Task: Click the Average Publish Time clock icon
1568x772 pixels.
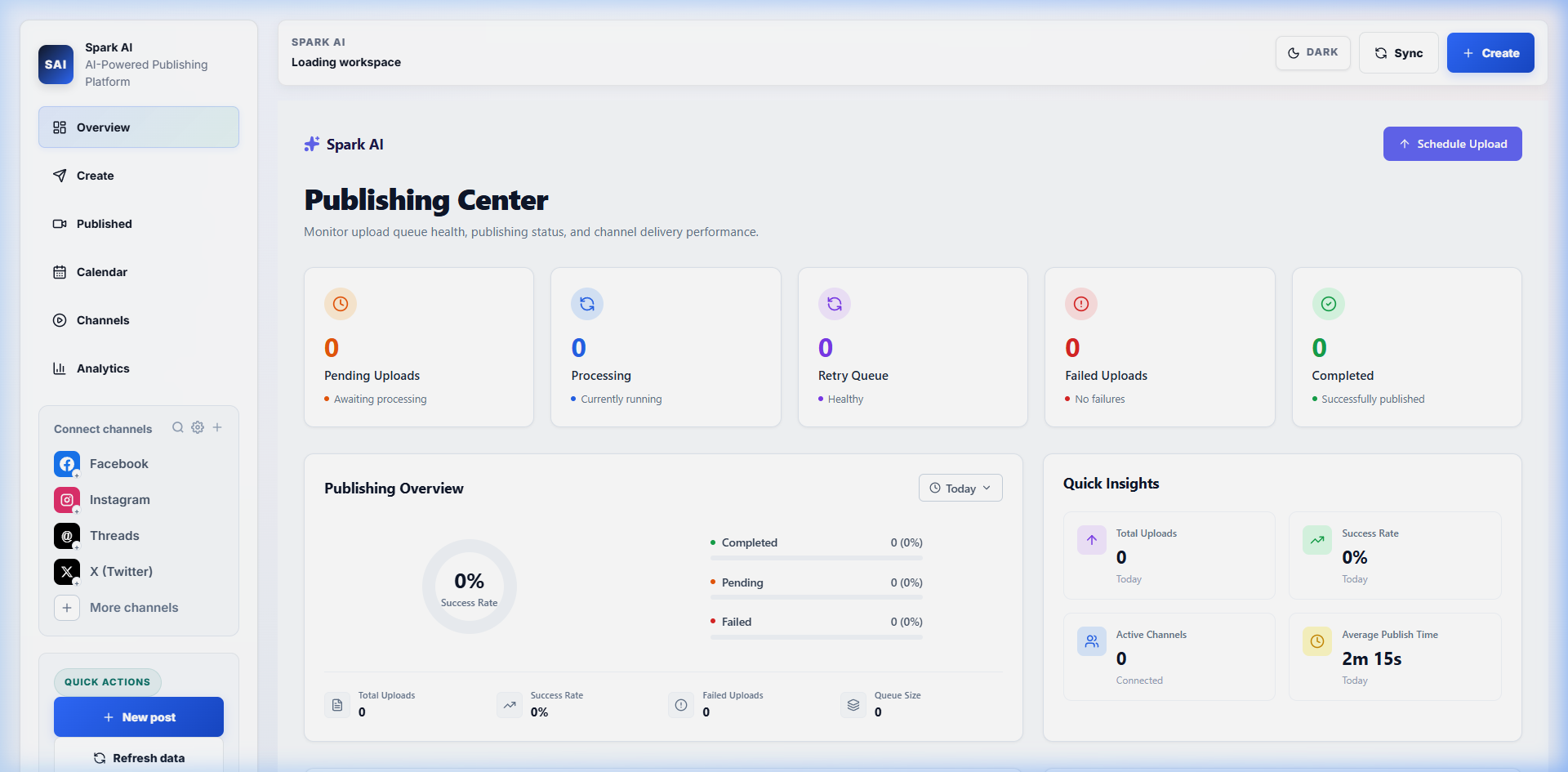Action: click(x=1317, y=641)
